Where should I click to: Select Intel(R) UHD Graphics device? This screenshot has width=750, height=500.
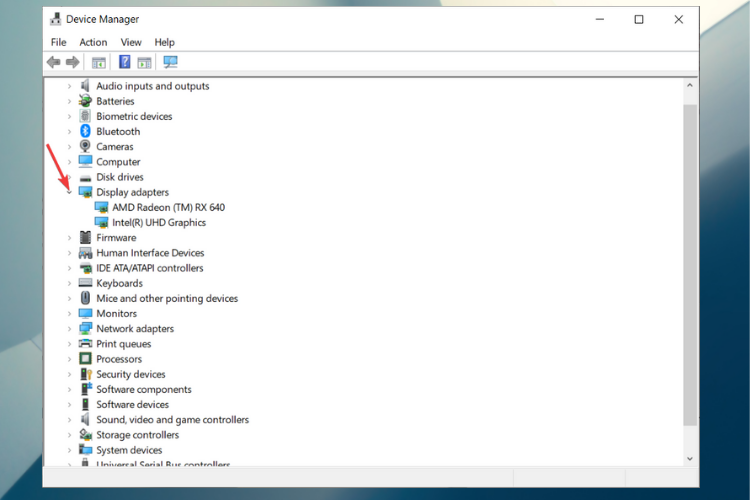tap(159, 222)
